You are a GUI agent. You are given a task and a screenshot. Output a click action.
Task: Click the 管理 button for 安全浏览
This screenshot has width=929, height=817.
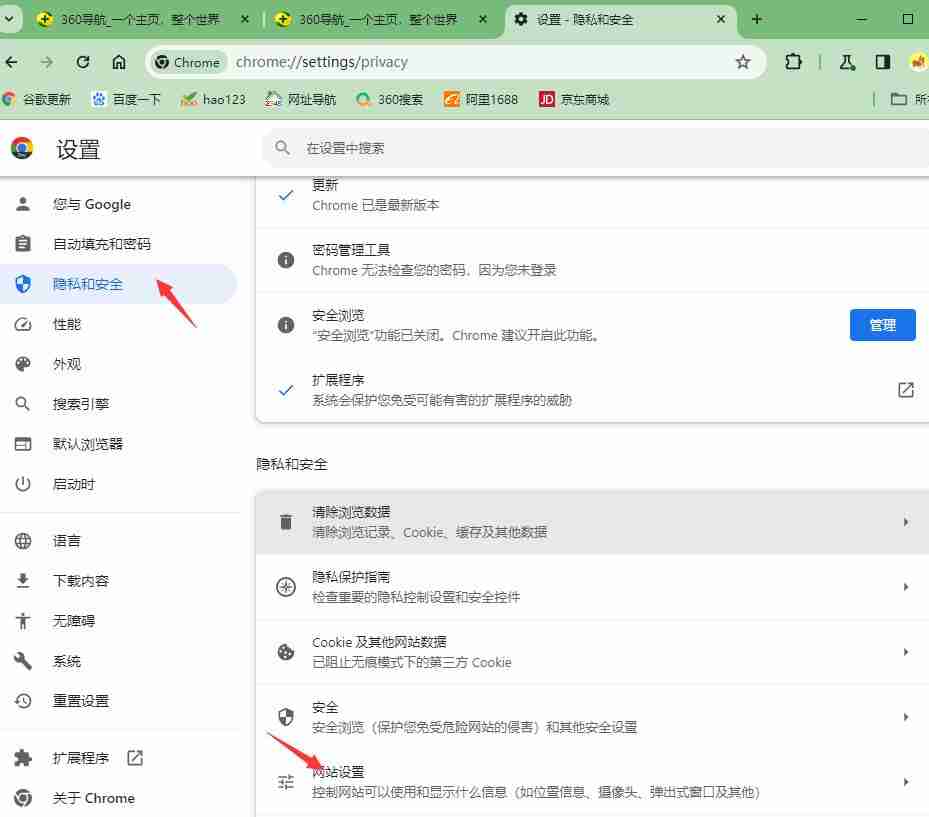click(x=882, y=324)
